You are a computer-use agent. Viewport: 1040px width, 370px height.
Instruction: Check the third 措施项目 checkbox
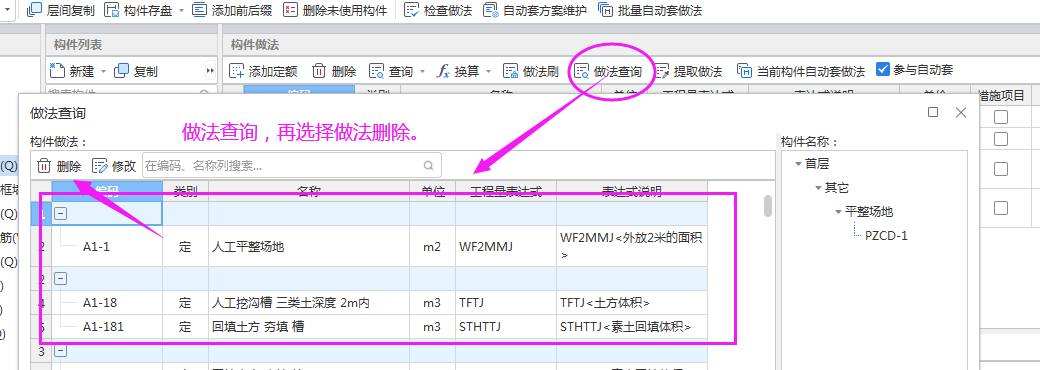point(1001,169)
